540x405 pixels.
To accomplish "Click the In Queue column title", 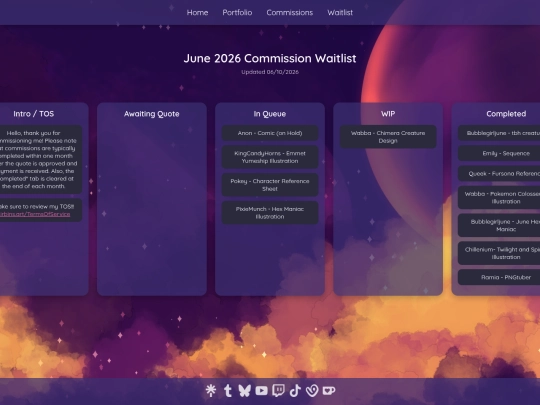I will tap(270, 114).
